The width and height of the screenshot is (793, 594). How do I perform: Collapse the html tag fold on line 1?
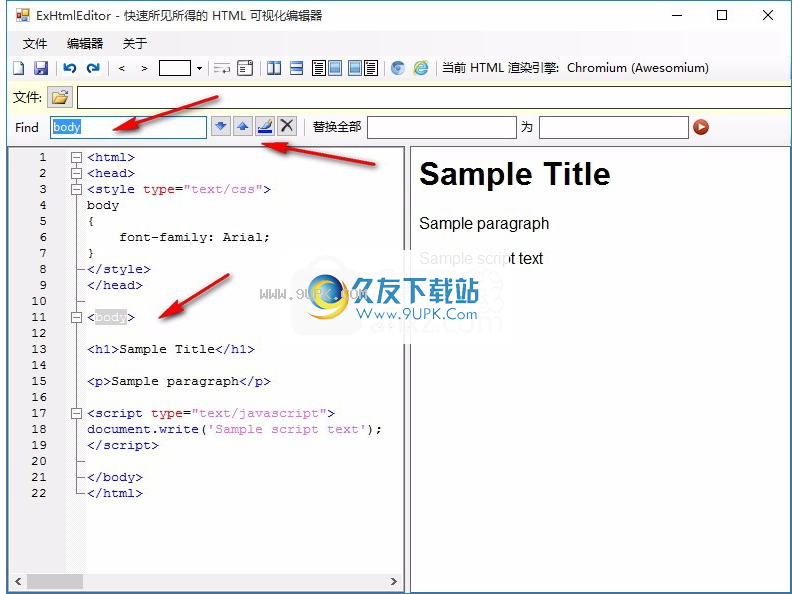(76, 158)
